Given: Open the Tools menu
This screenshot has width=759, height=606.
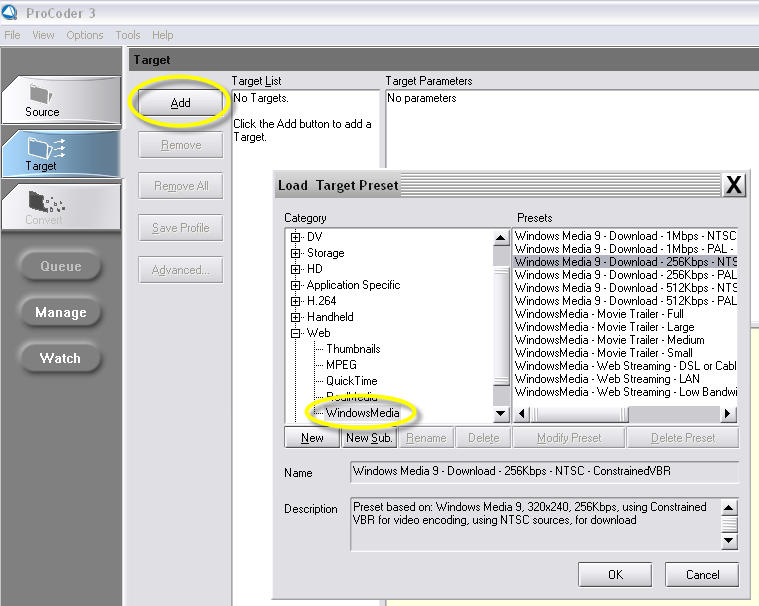Looking at the screenshot, I should point(128,35).
